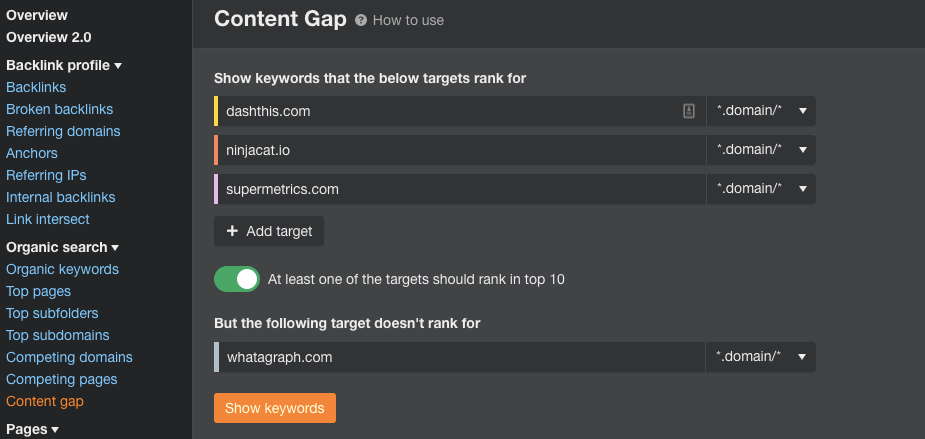Go to Organic keywords report
The image size is (925, 439).
tap(62, 269)
